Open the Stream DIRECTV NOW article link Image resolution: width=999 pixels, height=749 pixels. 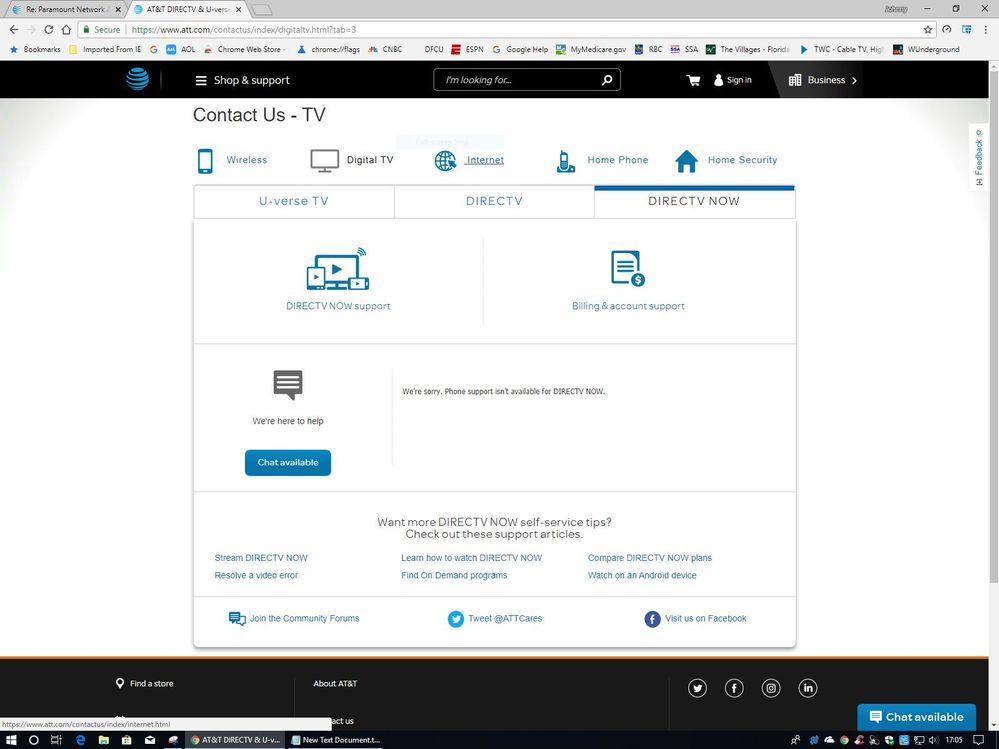point(261,558)
